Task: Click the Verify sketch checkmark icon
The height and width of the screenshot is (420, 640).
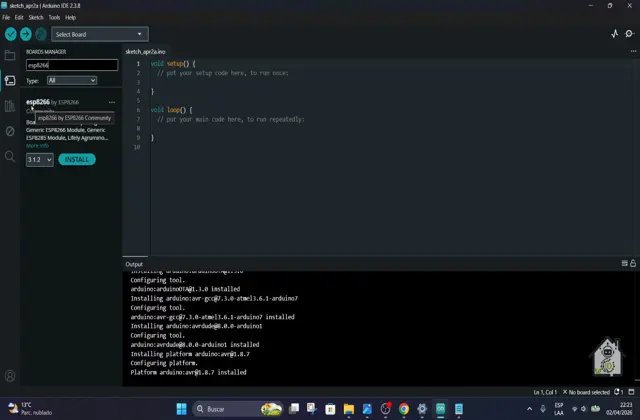Action: point(10,34)
